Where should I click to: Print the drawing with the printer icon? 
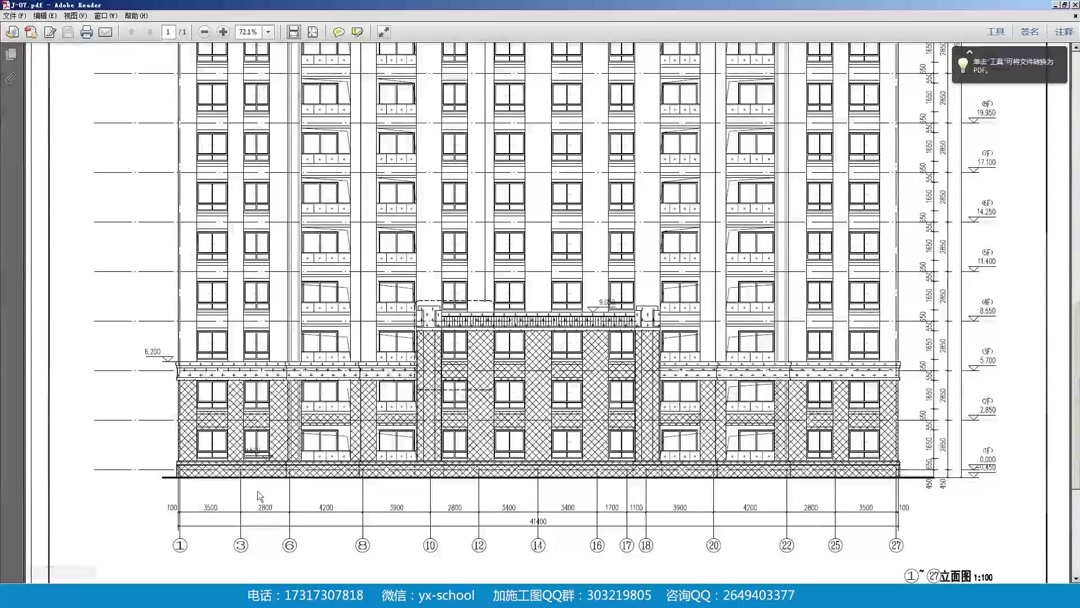(86, 31)
